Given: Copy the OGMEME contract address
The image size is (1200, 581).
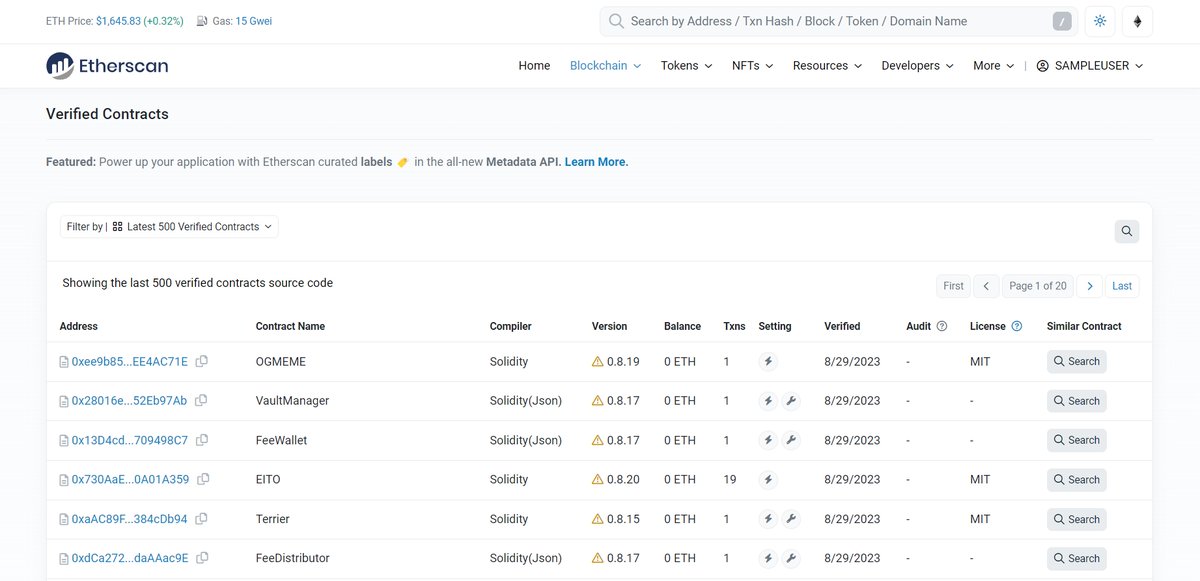Looking at the screenshot, I should 201,361.
